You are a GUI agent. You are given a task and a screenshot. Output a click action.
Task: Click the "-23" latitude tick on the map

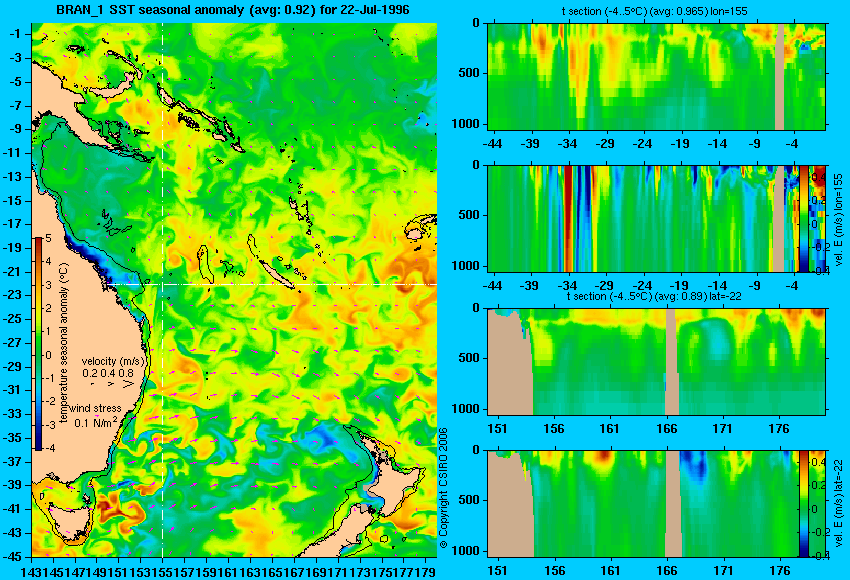14,295
